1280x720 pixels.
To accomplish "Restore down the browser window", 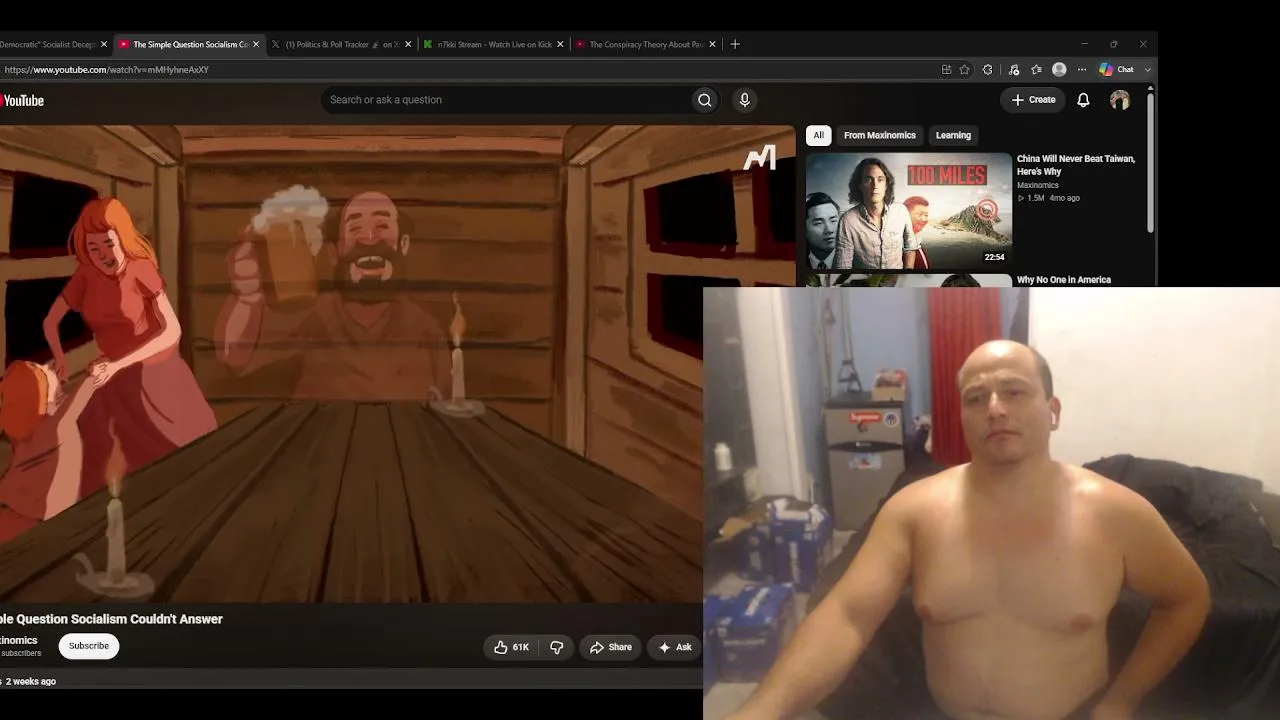I will (1113, 44).
